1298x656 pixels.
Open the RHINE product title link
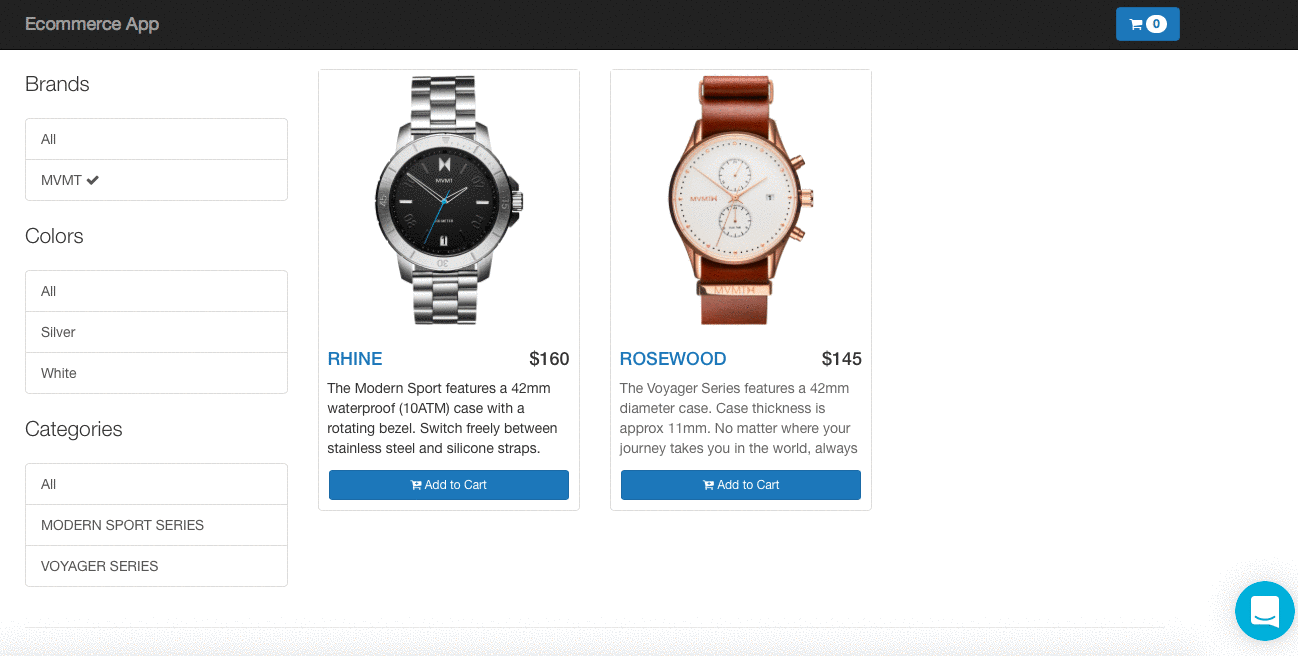pyautogui.click(x=355, y=359)
